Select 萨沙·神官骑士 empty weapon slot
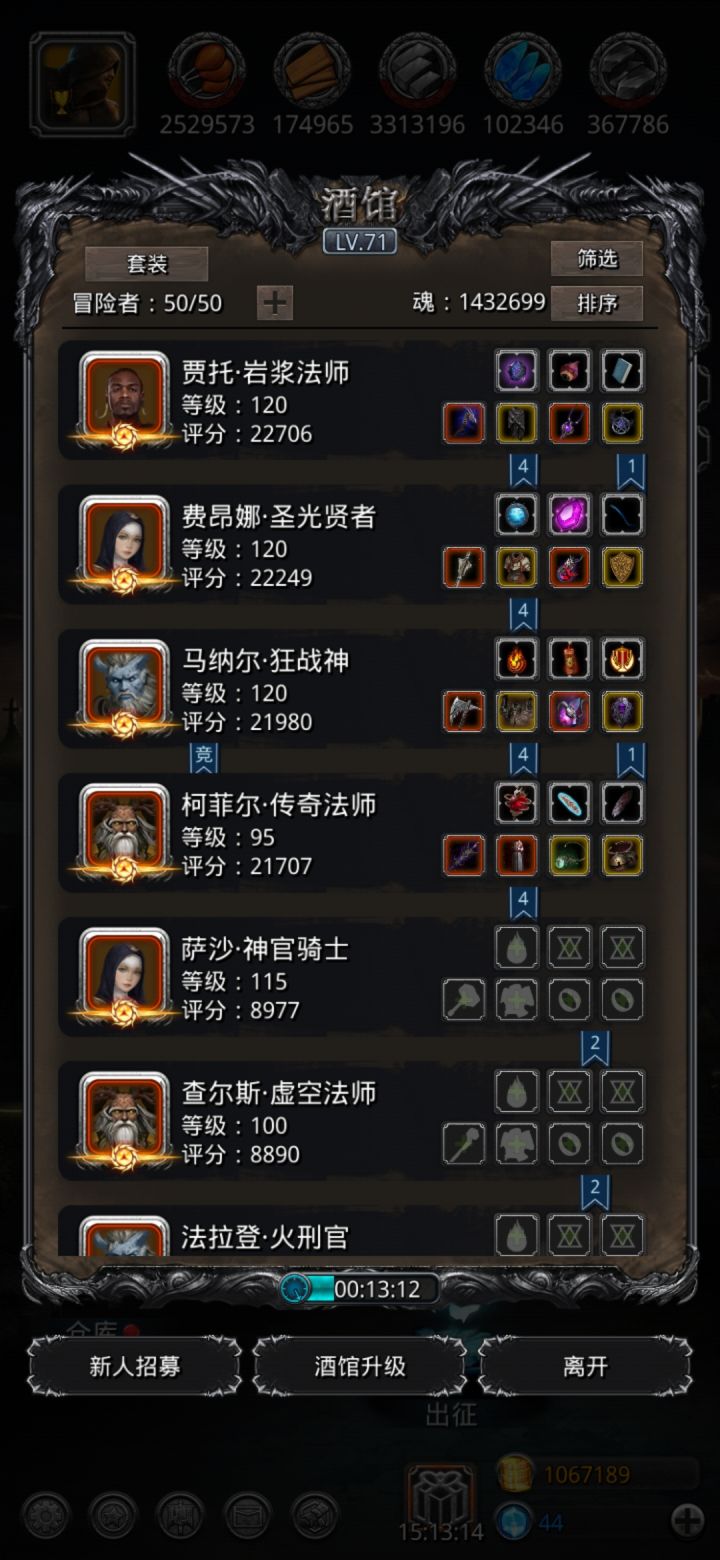 (x=464, y=999)
